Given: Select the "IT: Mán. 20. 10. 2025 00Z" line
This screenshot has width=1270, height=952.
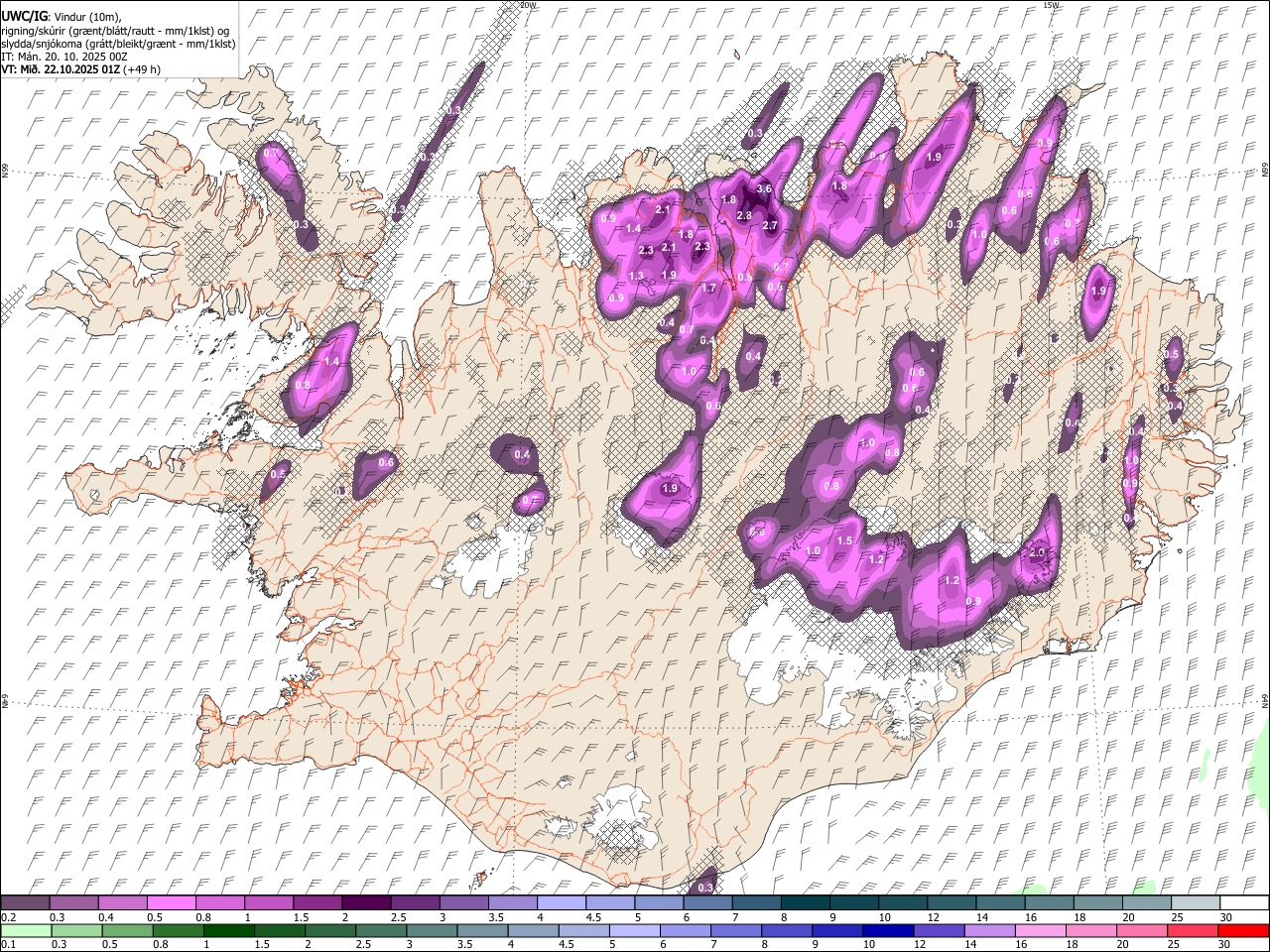Looking at the screenshot, I should [x=65, y=57].
